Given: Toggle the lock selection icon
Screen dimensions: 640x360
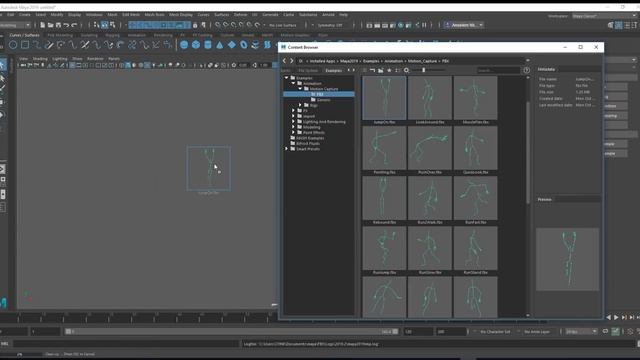Looking at the screenshot, I should coord(195,25).
